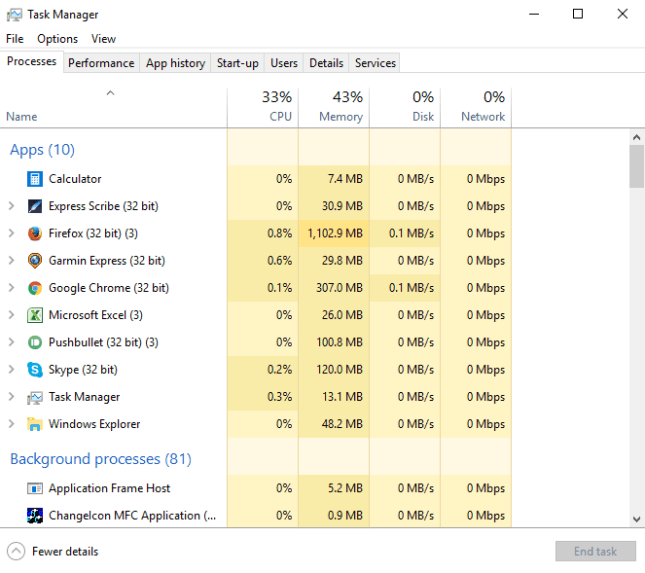
Task: Click the Skype icon
Action: (35, 369)
